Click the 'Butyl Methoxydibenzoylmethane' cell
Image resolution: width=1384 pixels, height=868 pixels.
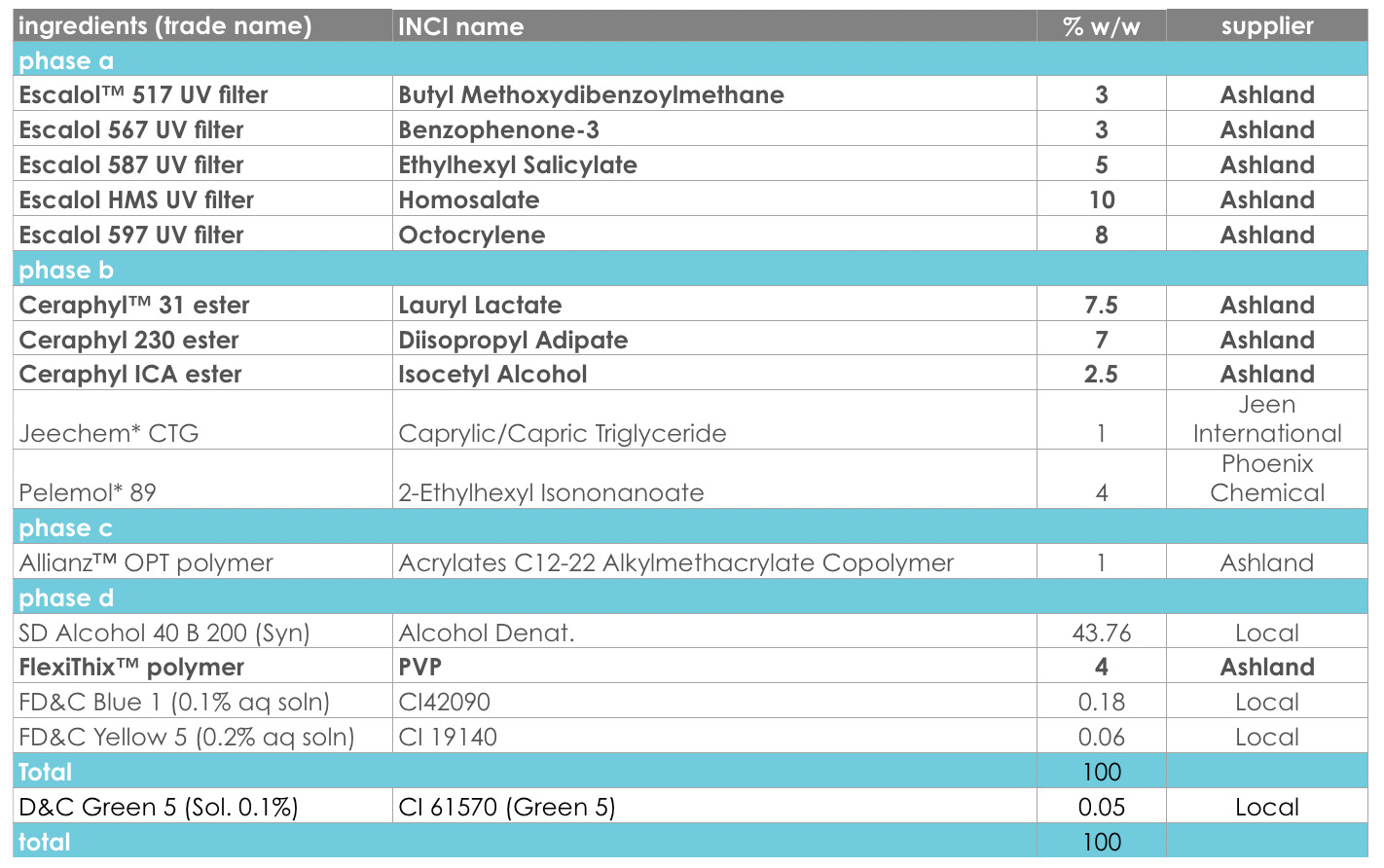pyautogui.click(x=714, y=94)
